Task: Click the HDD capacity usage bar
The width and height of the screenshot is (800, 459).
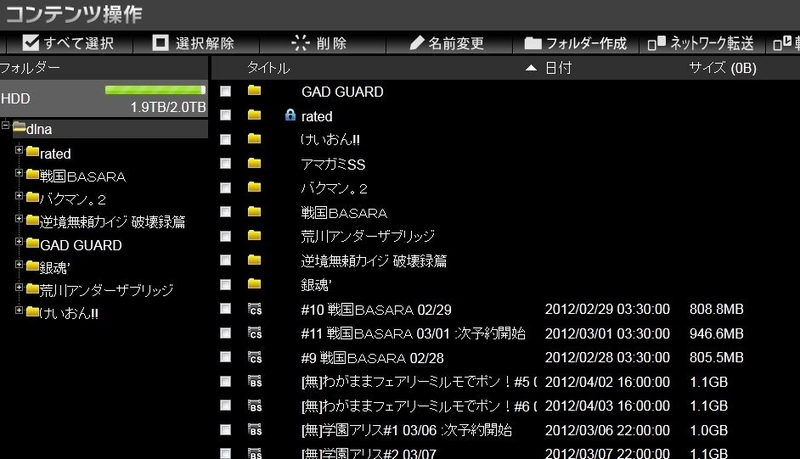Action: [x=155, y=90]
